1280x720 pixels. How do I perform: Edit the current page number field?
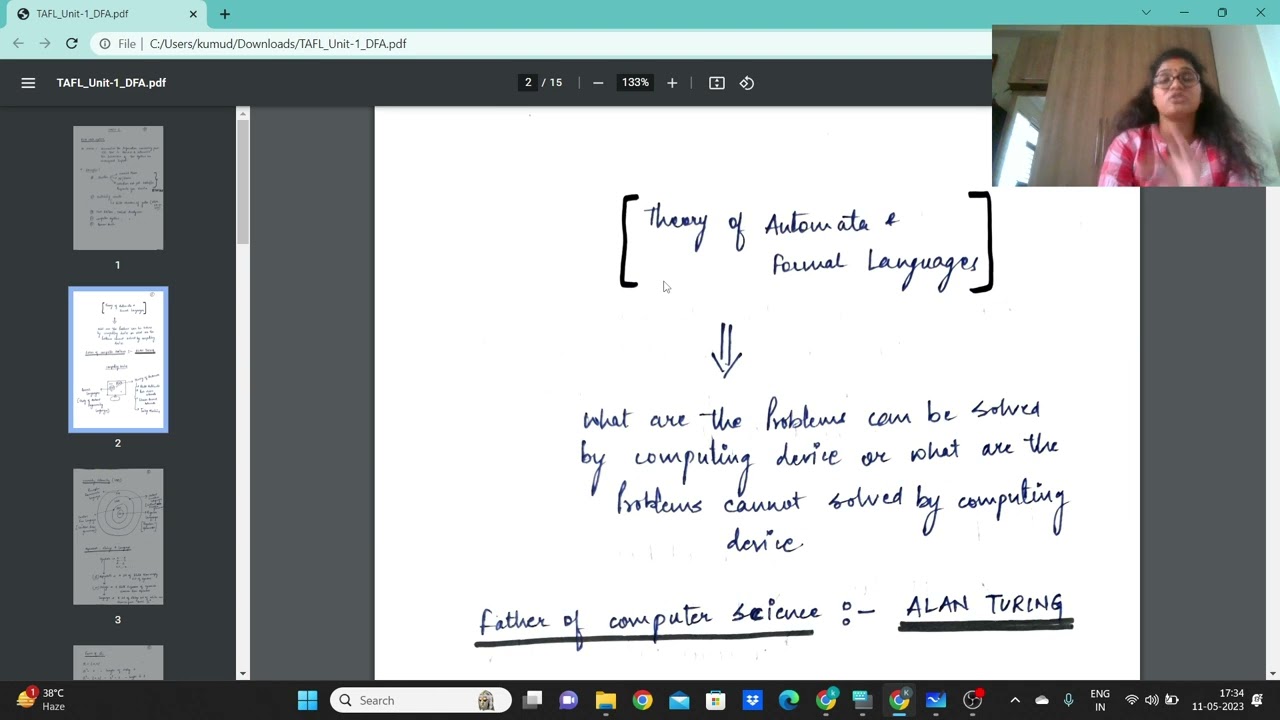tap(528, 83)
